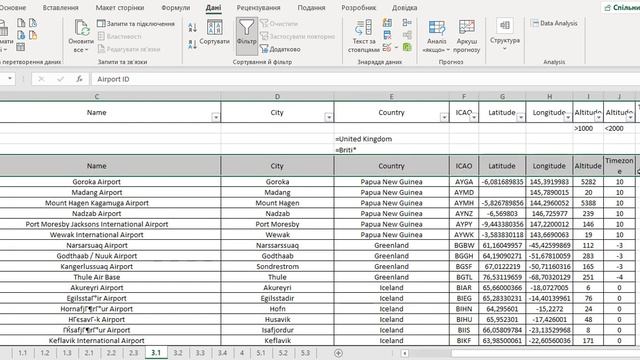
Task: Click the Спільний share button
Action: (622, 8)
